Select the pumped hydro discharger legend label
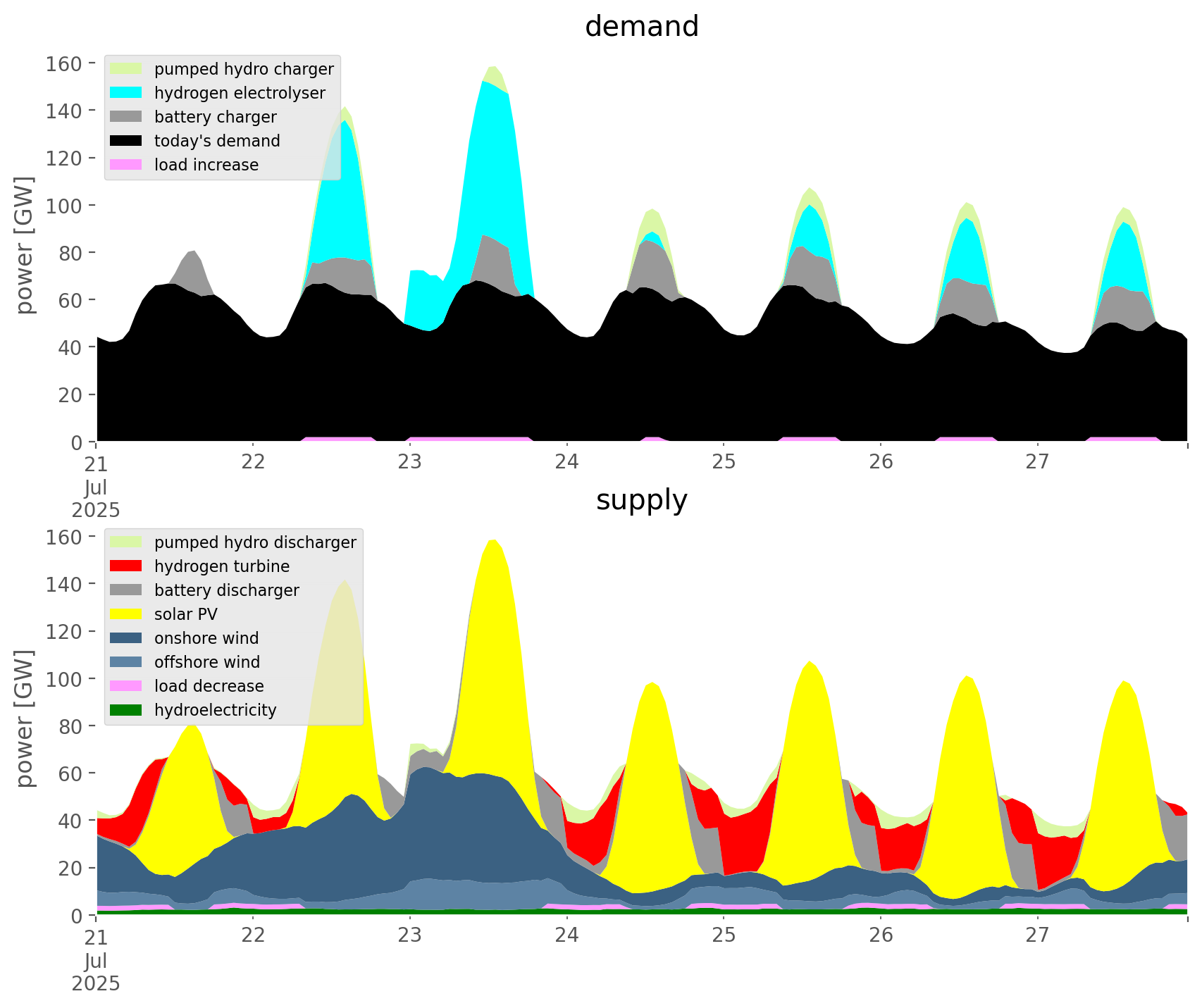This screenshot has width=1202, height=1008. click(255, 542)
